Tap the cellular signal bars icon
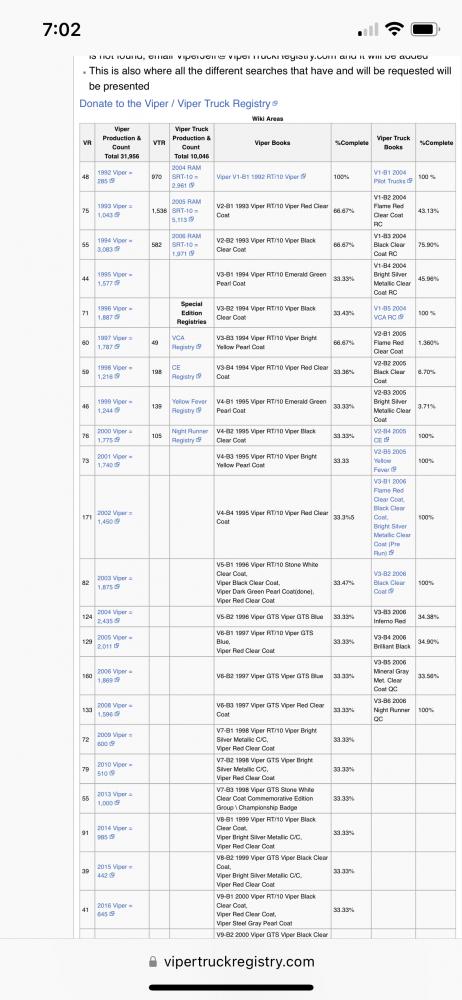Screen dimensions: 462x1000 coord(368,29)
